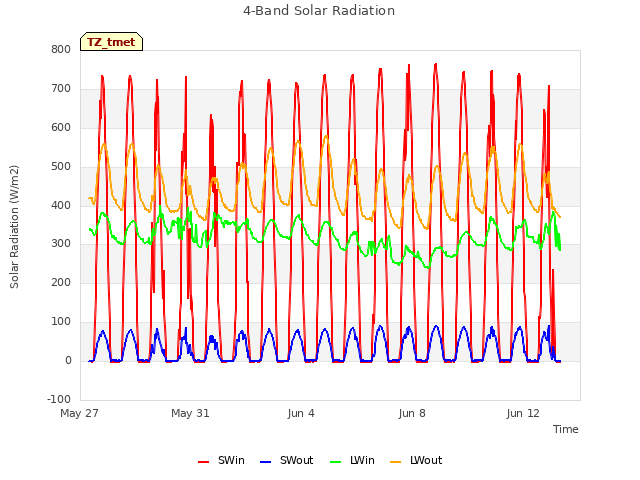Click the orange LWout legend swatch

pyautogui.click(x=396, y=462)
